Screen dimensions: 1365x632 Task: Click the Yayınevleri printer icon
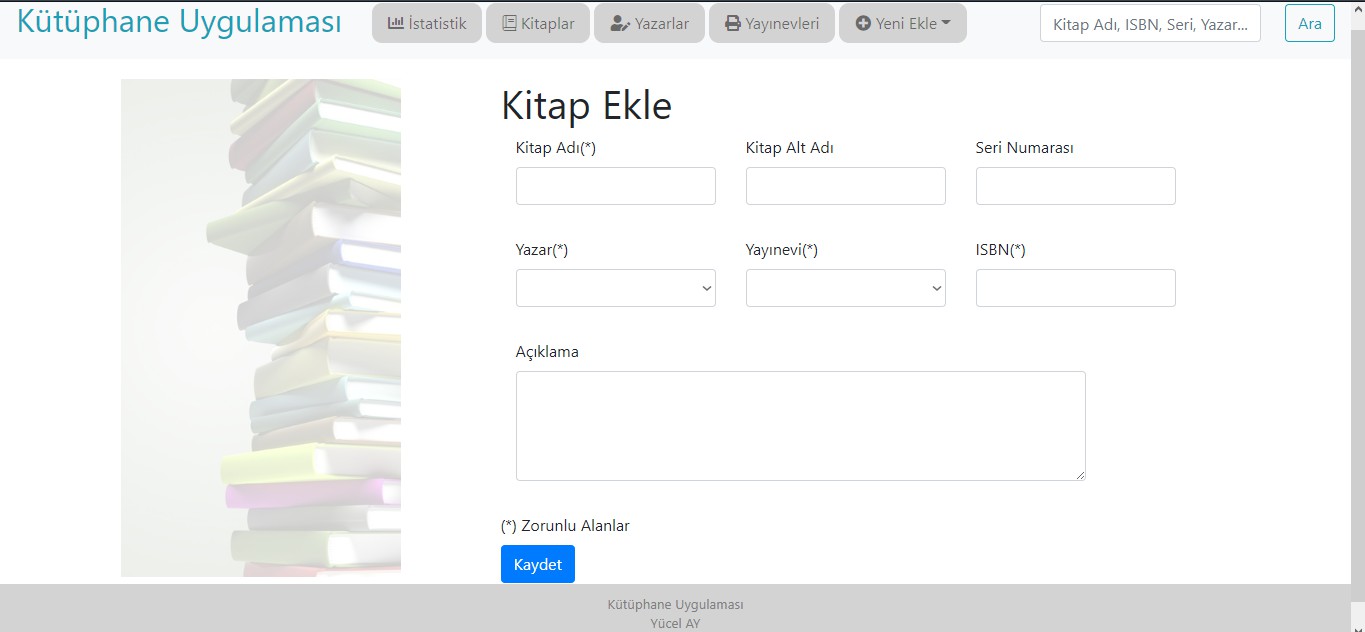pos(733,23)
